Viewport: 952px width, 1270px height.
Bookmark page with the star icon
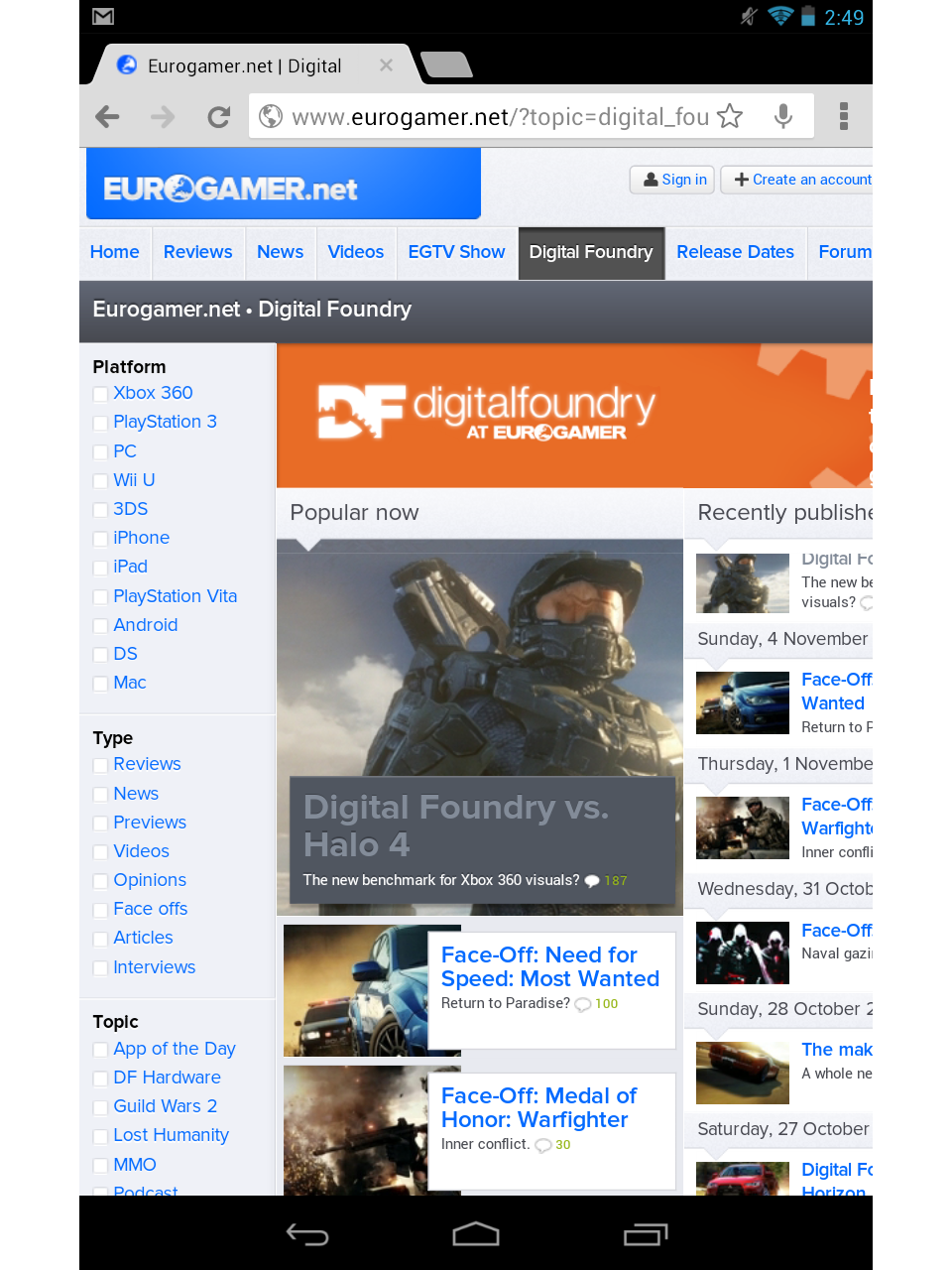730,116
